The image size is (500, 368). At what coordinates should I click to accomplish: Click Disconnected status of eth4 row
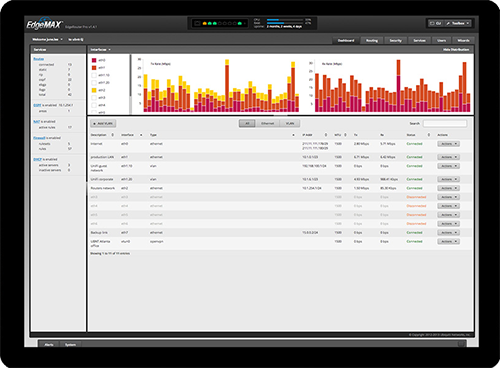coord(416,206)
